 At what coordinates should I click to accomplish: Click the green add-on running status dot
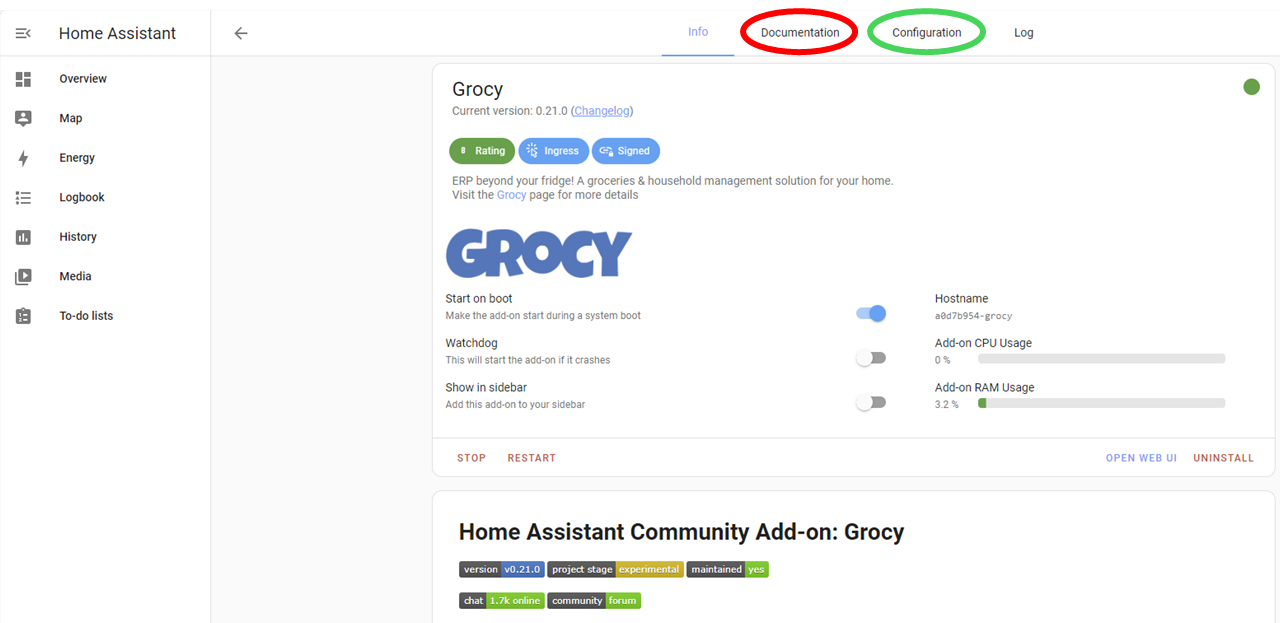pos(1251,87)
